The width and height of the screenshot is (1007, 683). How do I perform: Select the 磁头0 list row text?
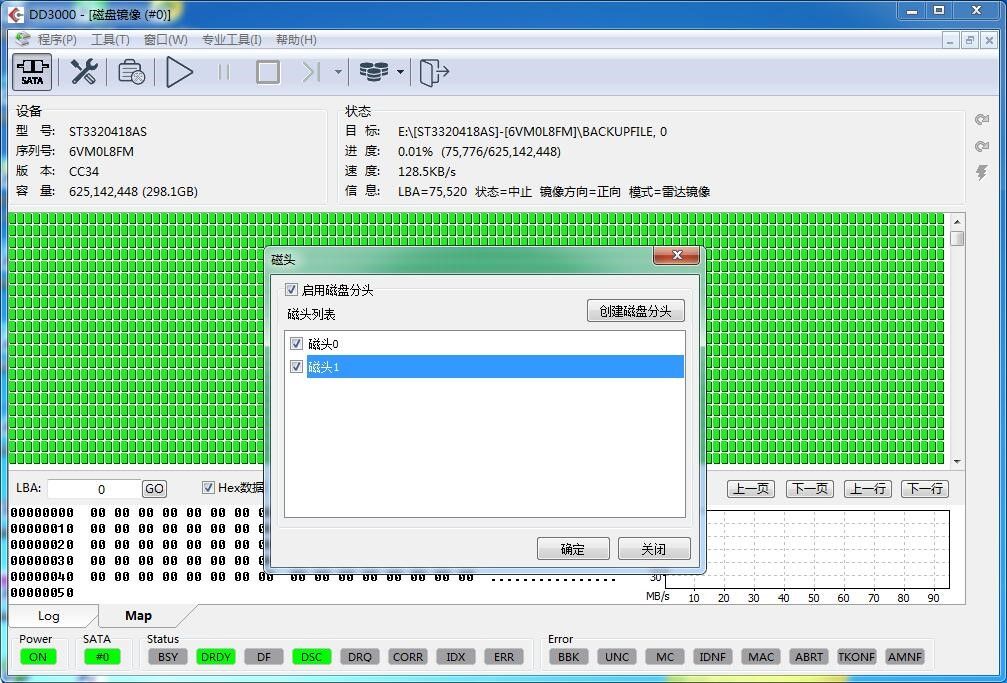coord(323,344)
